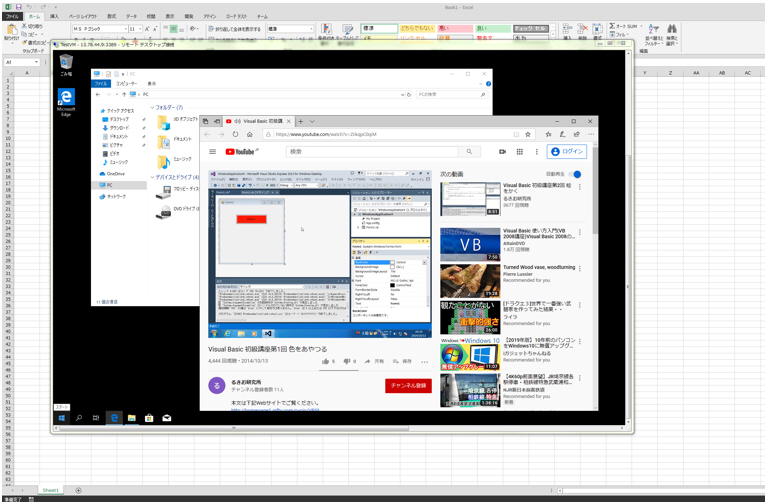Click the Edge browser refresh icon
Viewport: 766px width, 503px height.
235,134
